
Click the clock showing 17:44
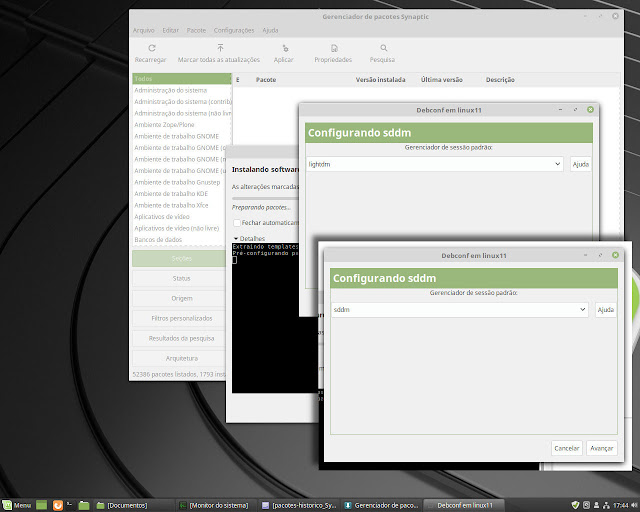(x=620, y=505)
